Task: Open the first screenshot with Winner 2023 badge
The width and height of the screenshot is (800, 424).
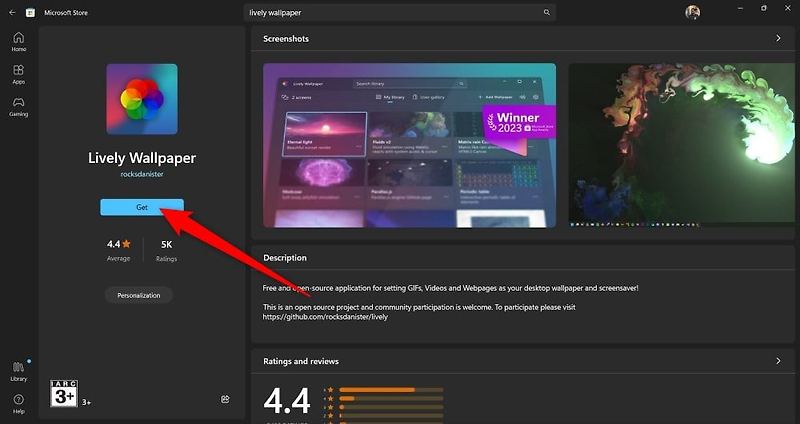Action: (410, 145)
